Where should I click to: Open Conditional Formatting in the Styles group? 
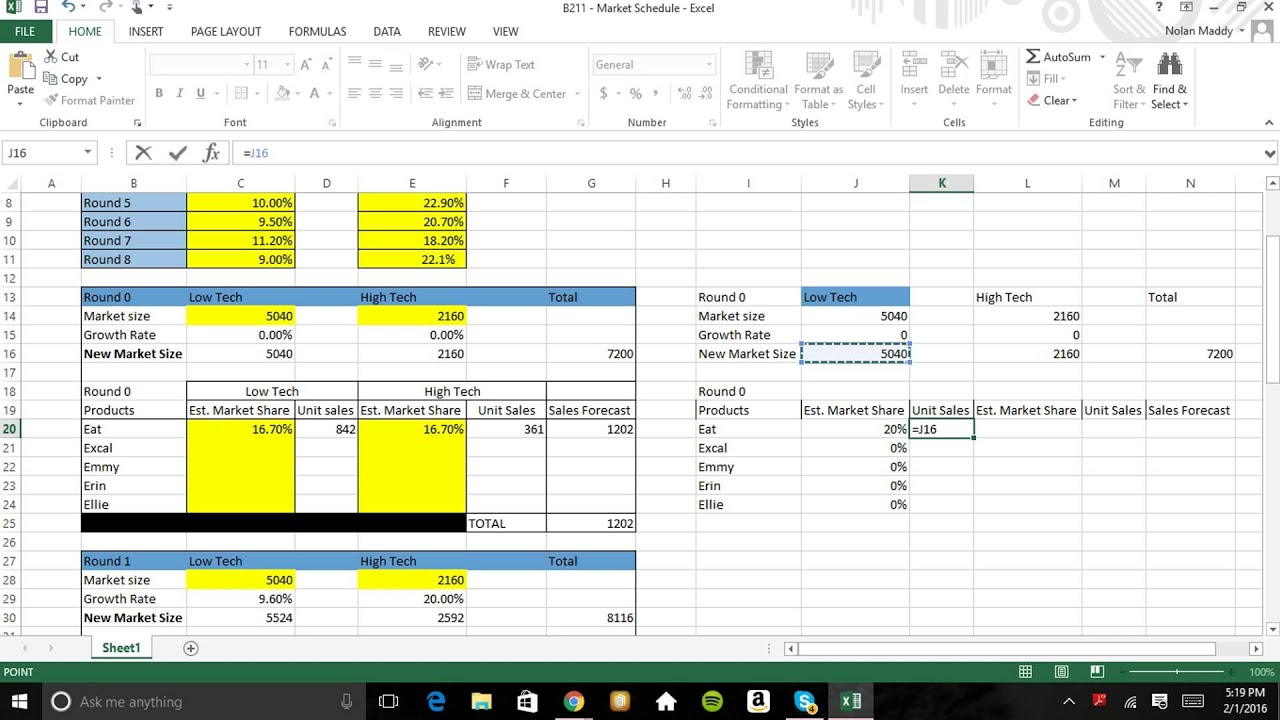click(758, 82)
